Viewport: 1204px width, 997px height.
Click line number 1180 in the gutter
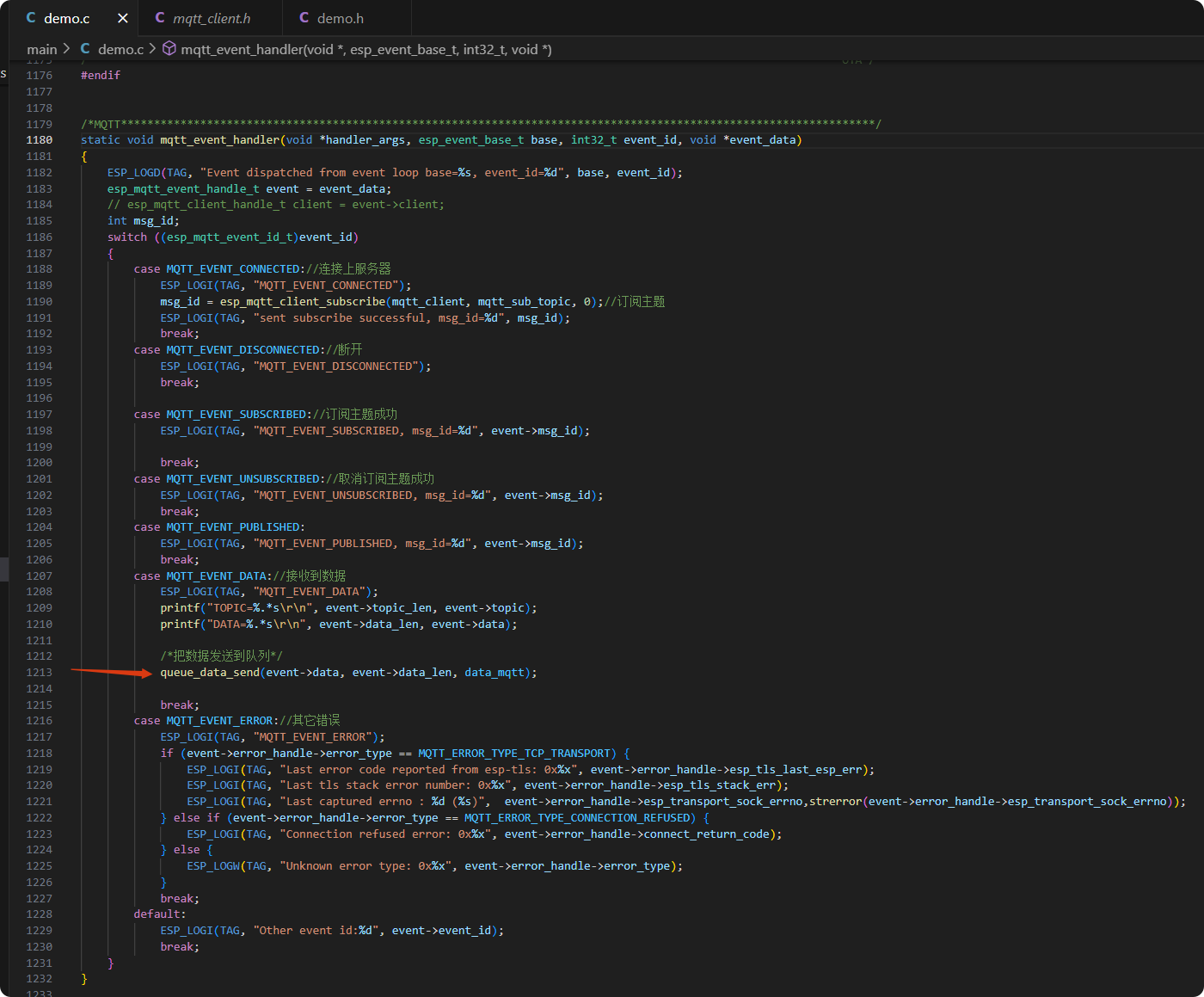click(40, 140)
